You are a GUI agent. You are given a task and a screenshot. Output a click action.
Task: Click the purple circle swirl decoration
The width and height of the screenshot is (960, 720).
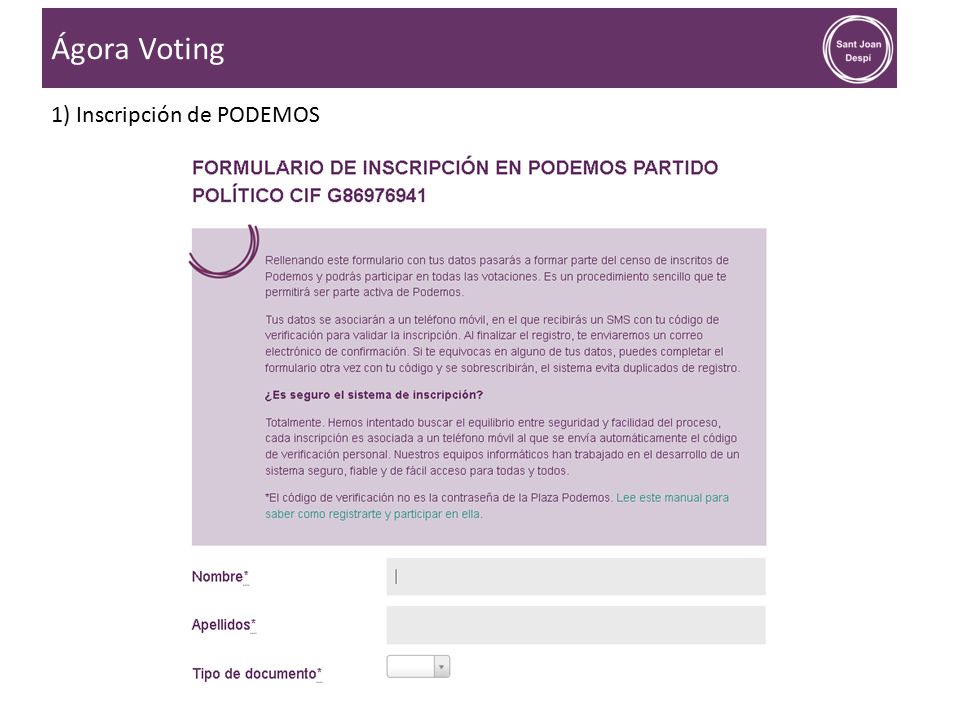click(224, 252)
